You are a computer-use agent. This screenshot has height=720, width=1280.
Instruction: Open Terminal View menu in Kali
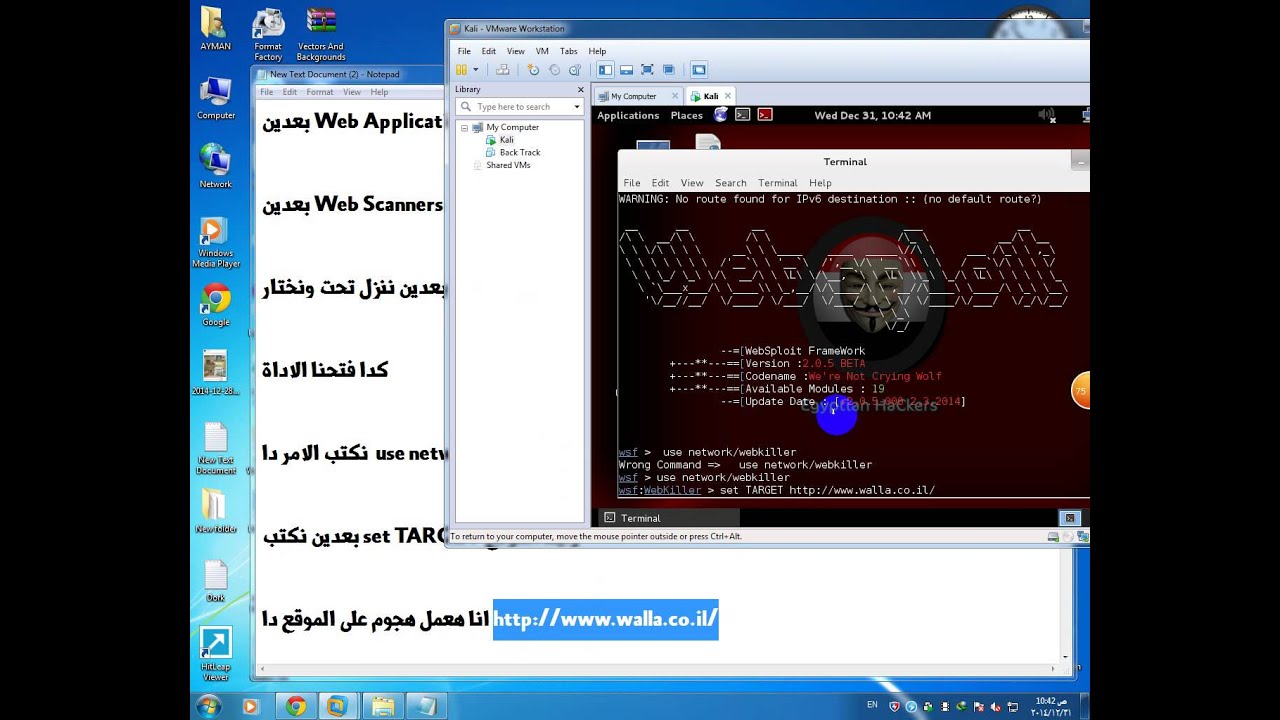coord(692,183)
